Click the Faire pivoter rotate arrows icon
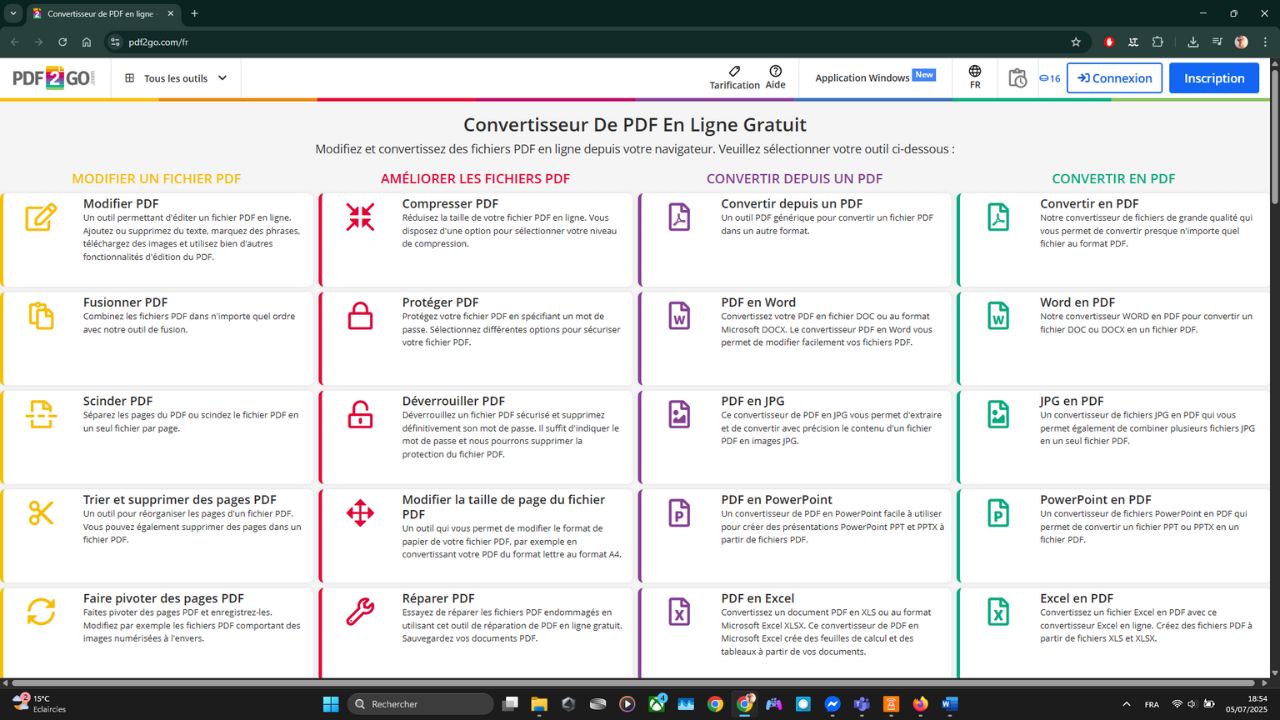Screen dimensions: 1280x720 coord(41,611)
